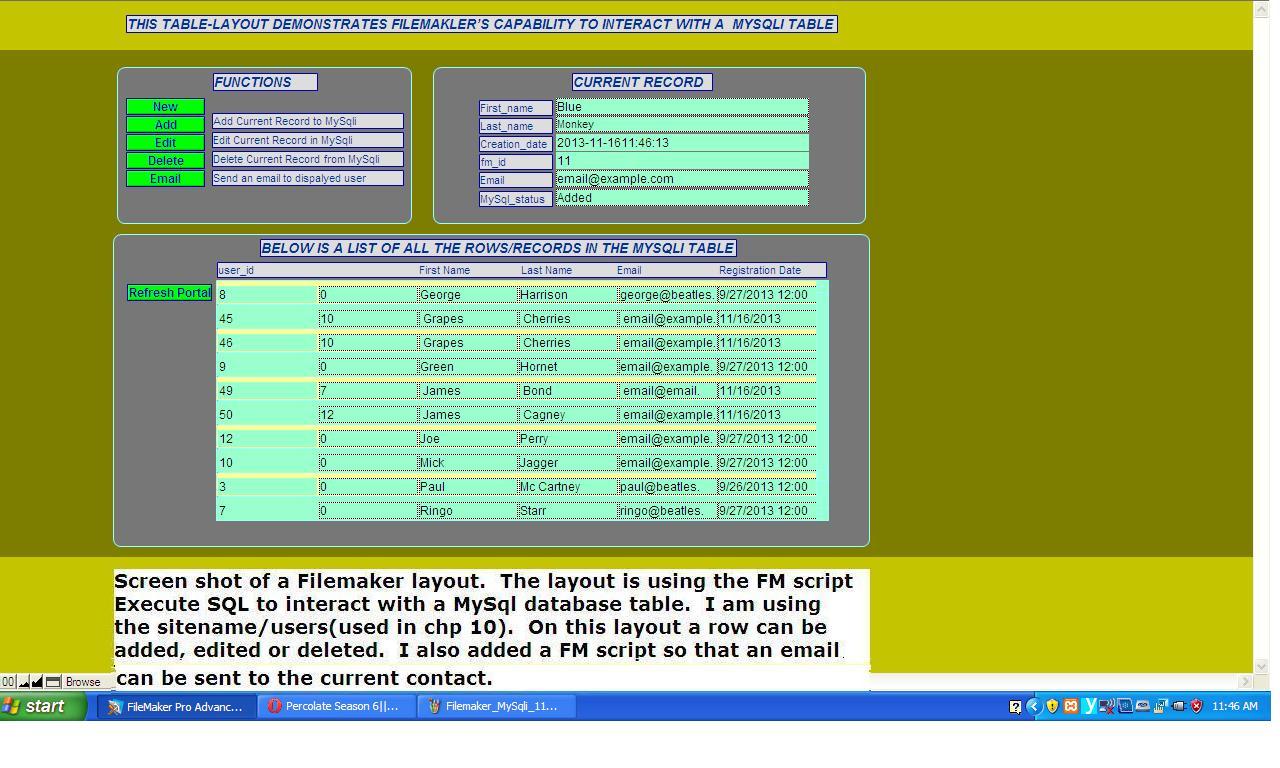Click the 'Ringo' first name cell
The width and height of the screenshot is (1280, 768).
click(x=467, y=511)
